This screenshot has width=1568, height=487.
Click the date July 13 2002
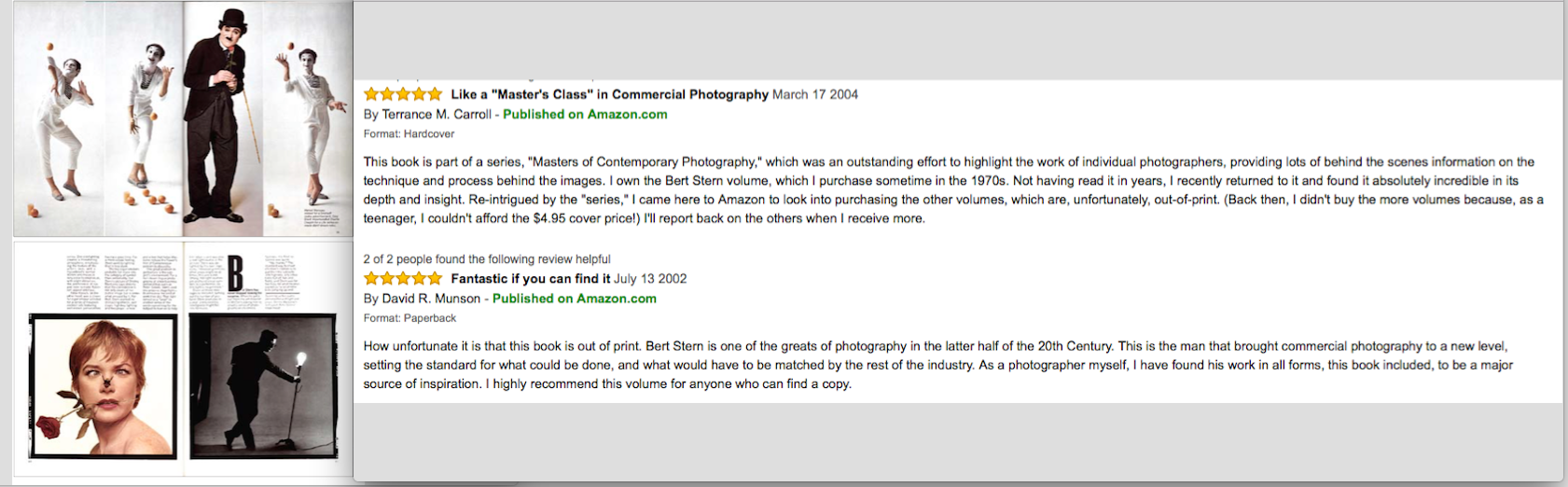click(650, 278)
